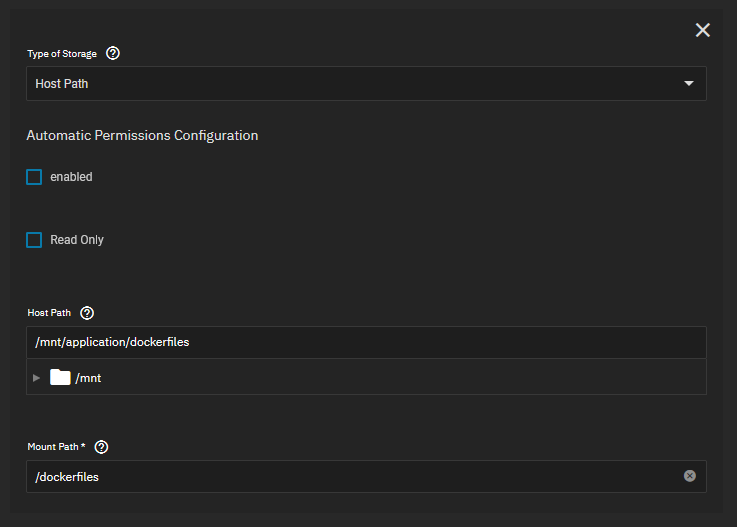Select the /mnt entry in the tree
Image resolution: width=737 pixels, height=527 pixels.
point(88,378)
